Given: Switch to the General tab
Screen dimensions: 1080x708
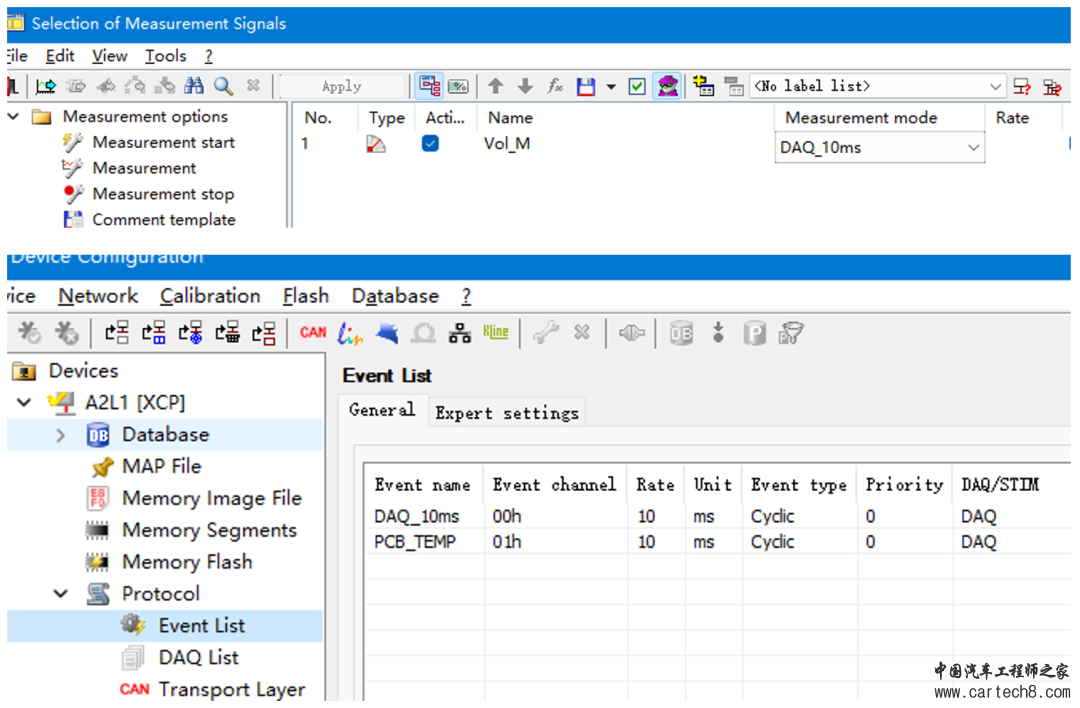Looking at the screenshot, I should pyautogui.click(x=382, y=410).
